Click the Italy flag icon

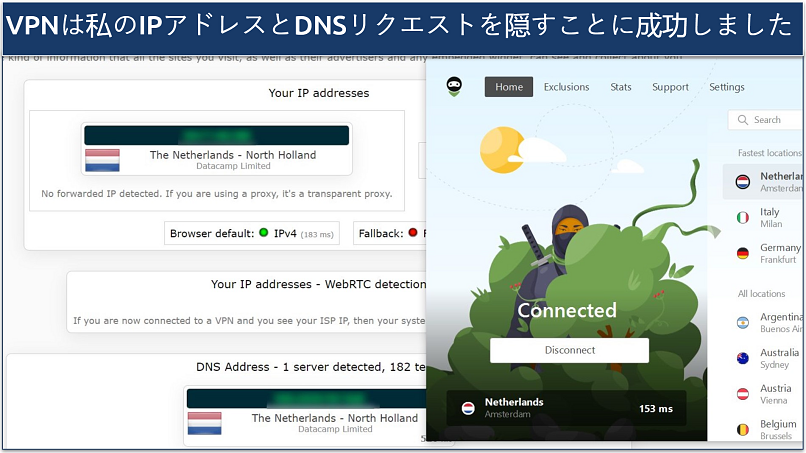[x=743, y=218]
